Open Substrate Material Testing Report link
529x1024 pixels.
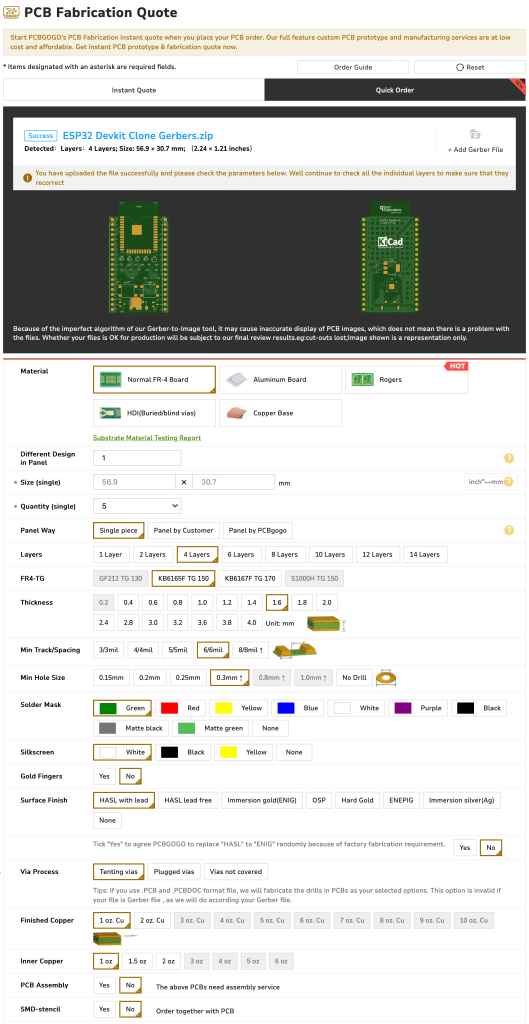[147, 438]
